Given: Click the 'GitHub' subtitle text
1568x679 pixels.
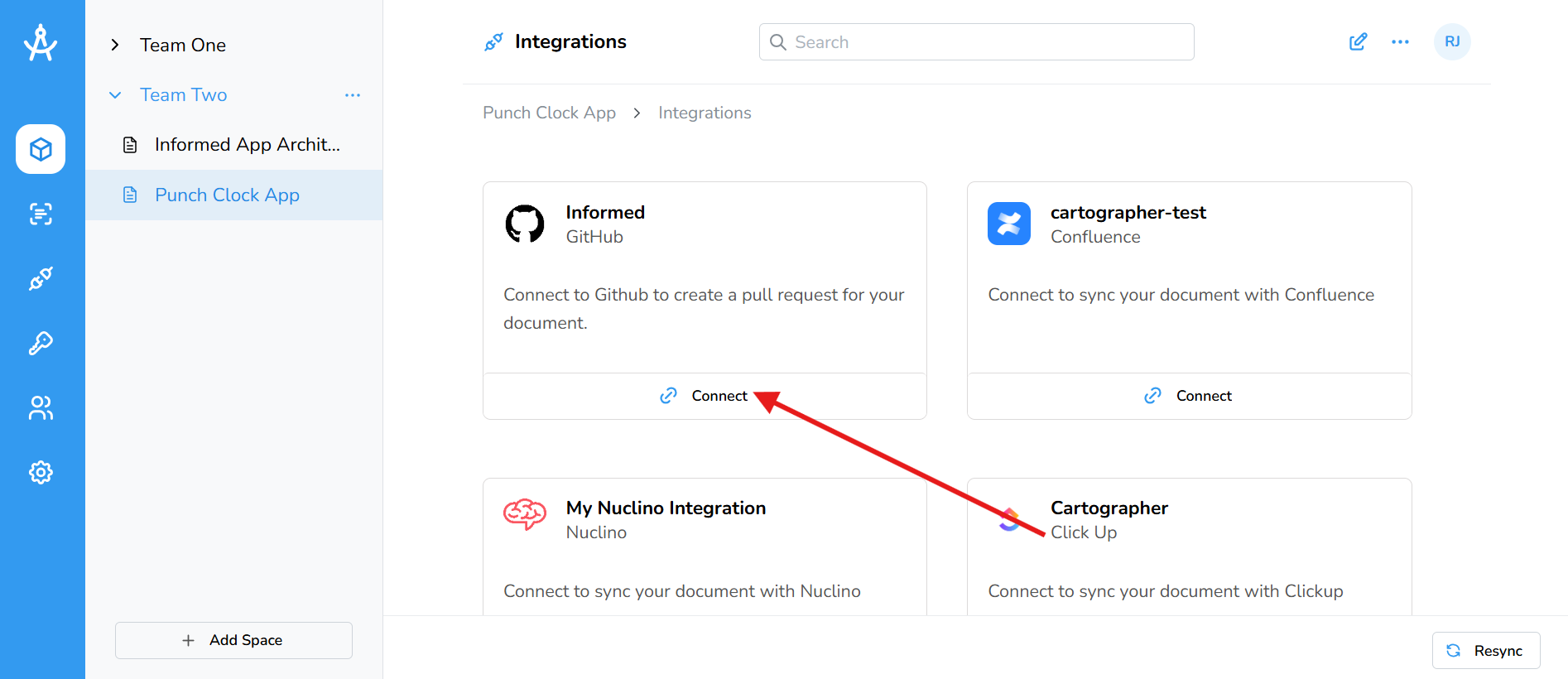Looking at the screenshot, I should 594,237.
